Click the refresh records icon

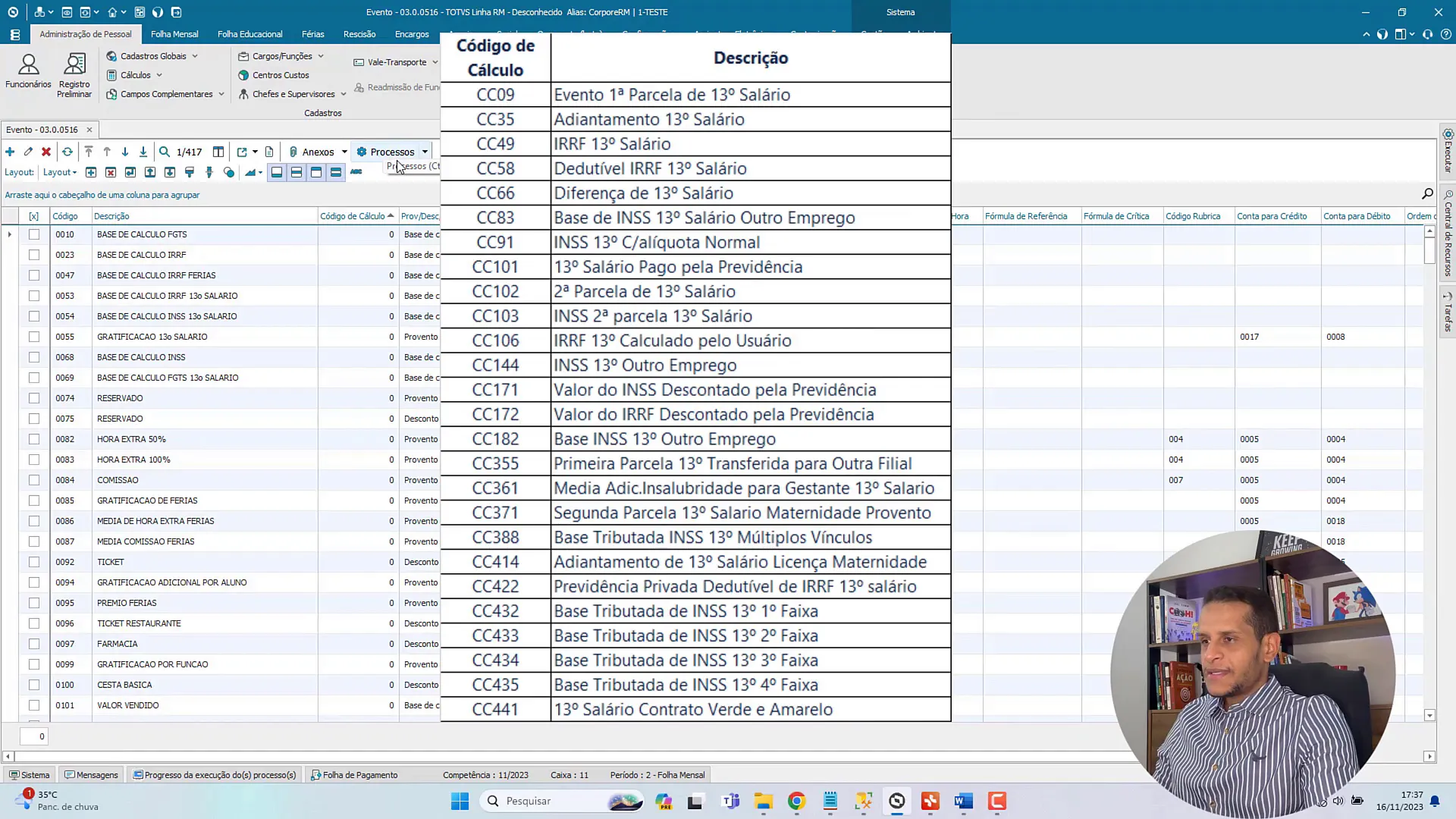point(67,152)
